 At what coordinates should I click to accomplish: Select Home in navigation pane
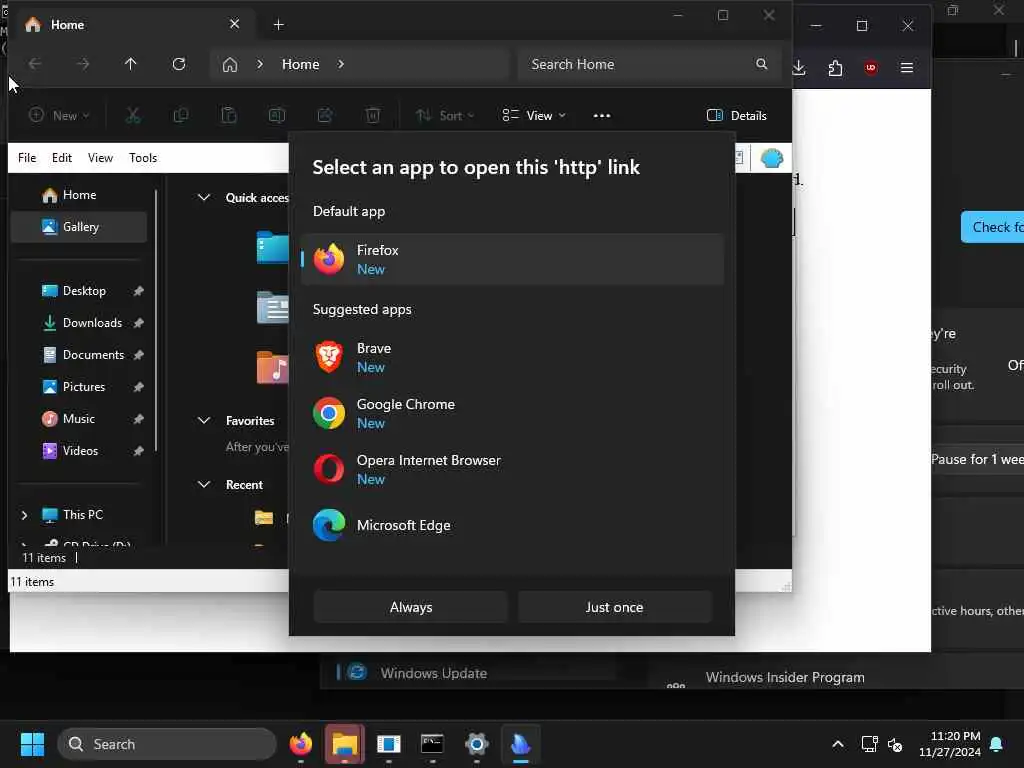(x=79, y=195)
